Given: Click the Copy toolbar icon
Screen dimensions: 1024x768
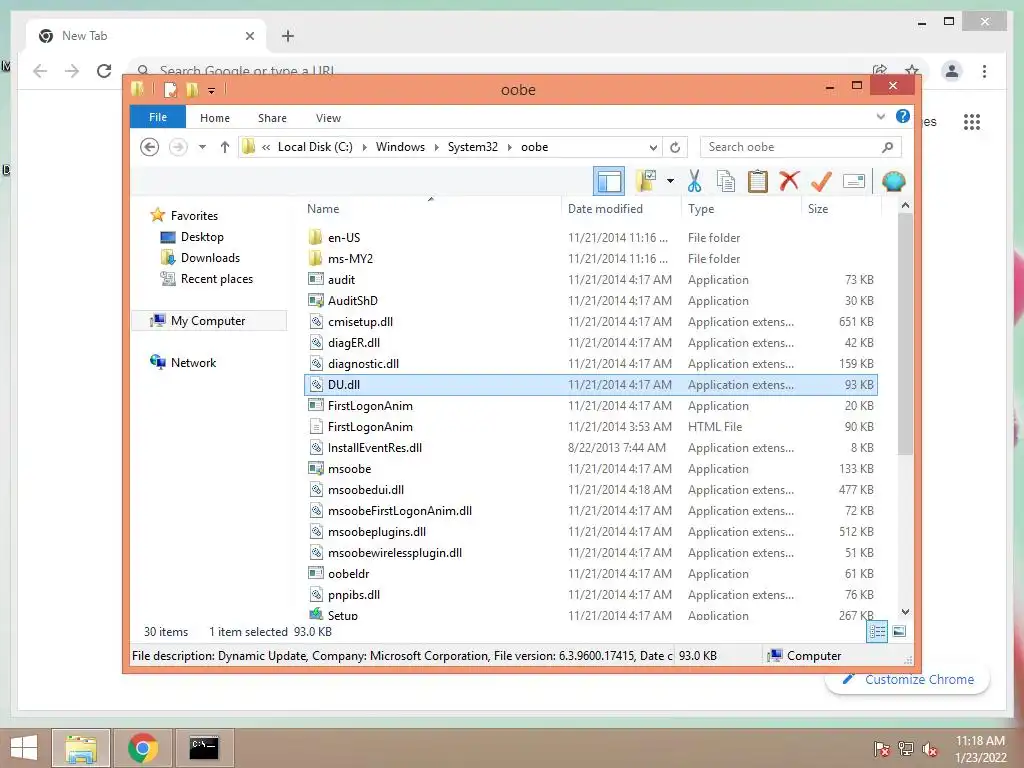Looking at the screenshot, I should (726, 181).
